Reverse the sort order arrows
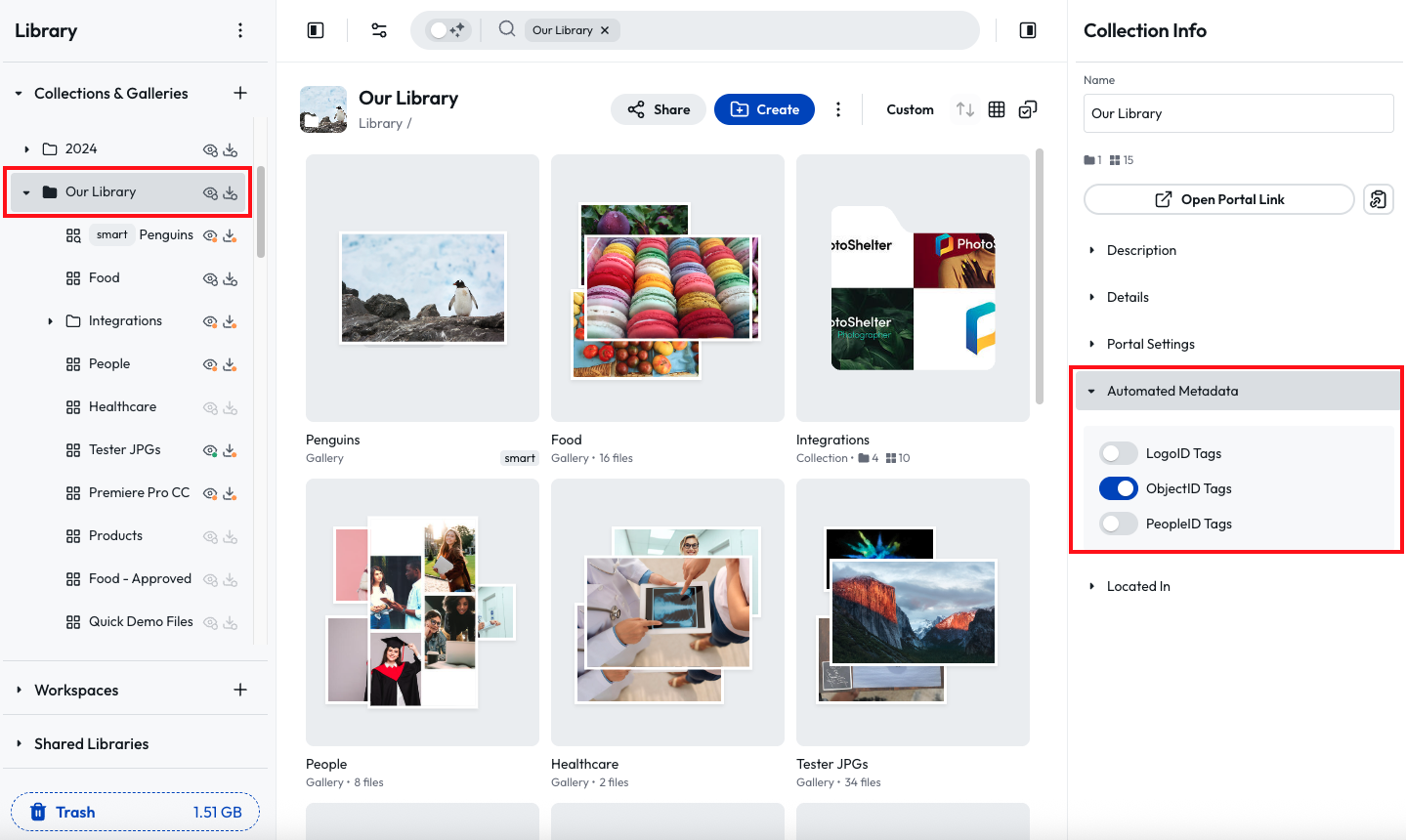 965,109
